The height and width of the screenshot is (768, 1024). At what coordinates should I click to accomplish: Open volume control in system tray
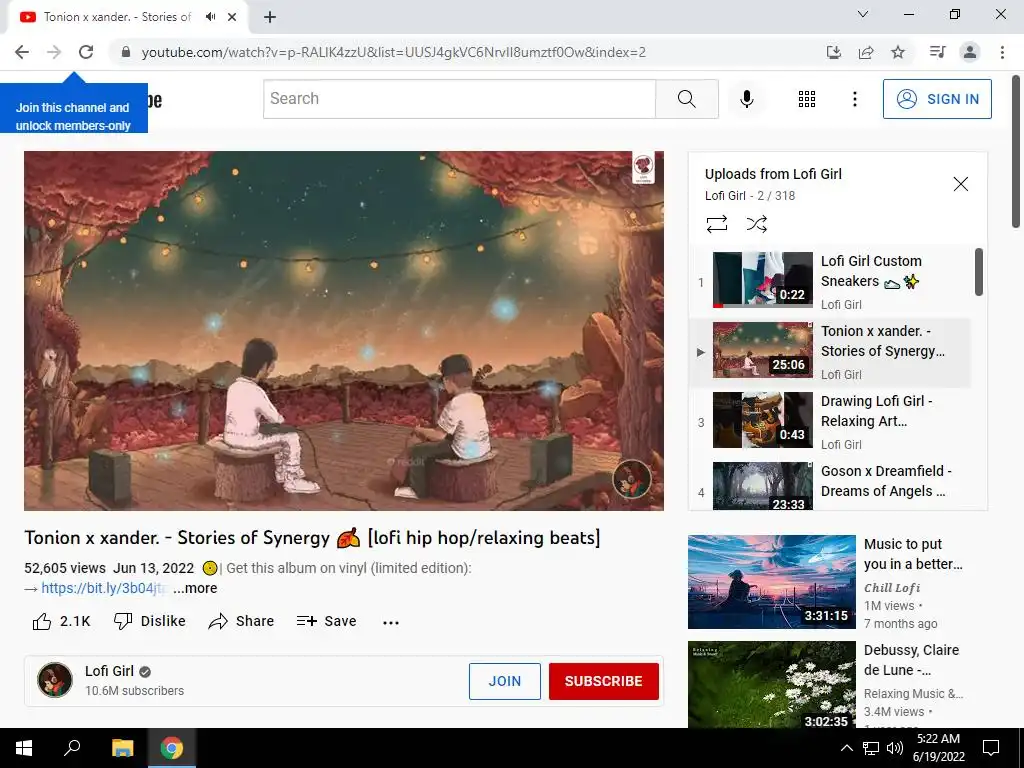[x=895, y=748]
